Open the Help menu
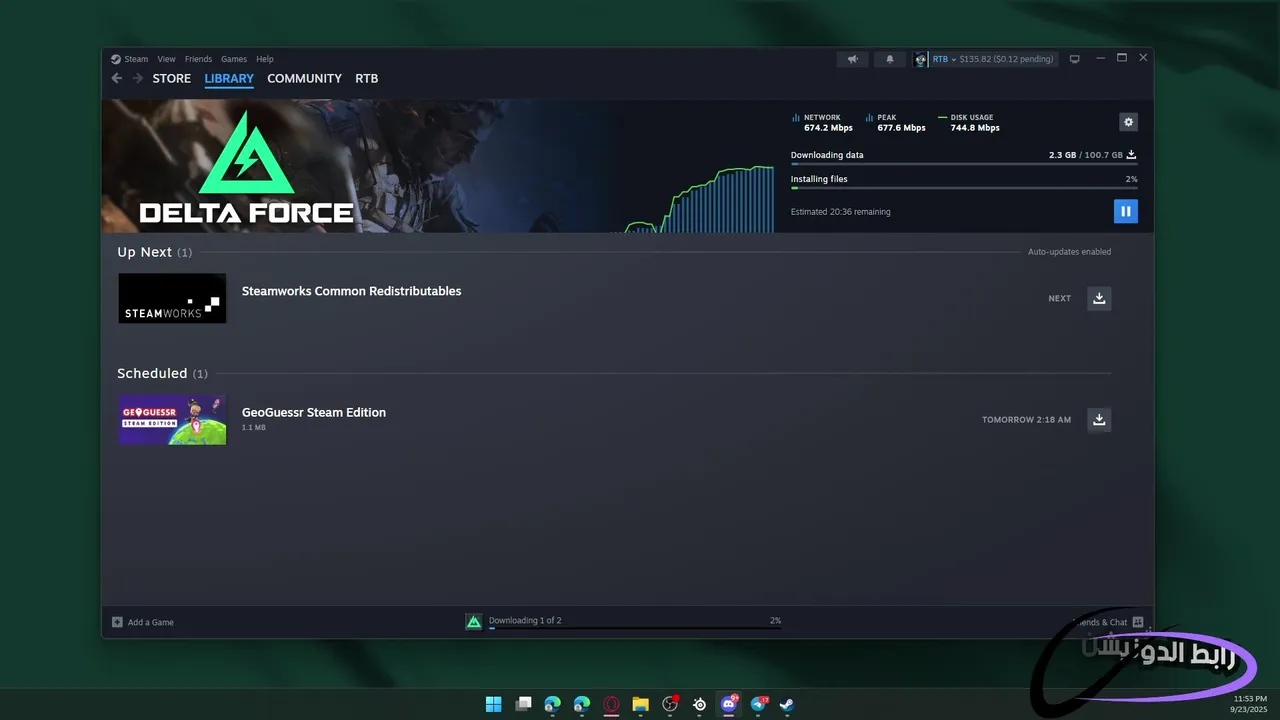 [x=264, y=59]
